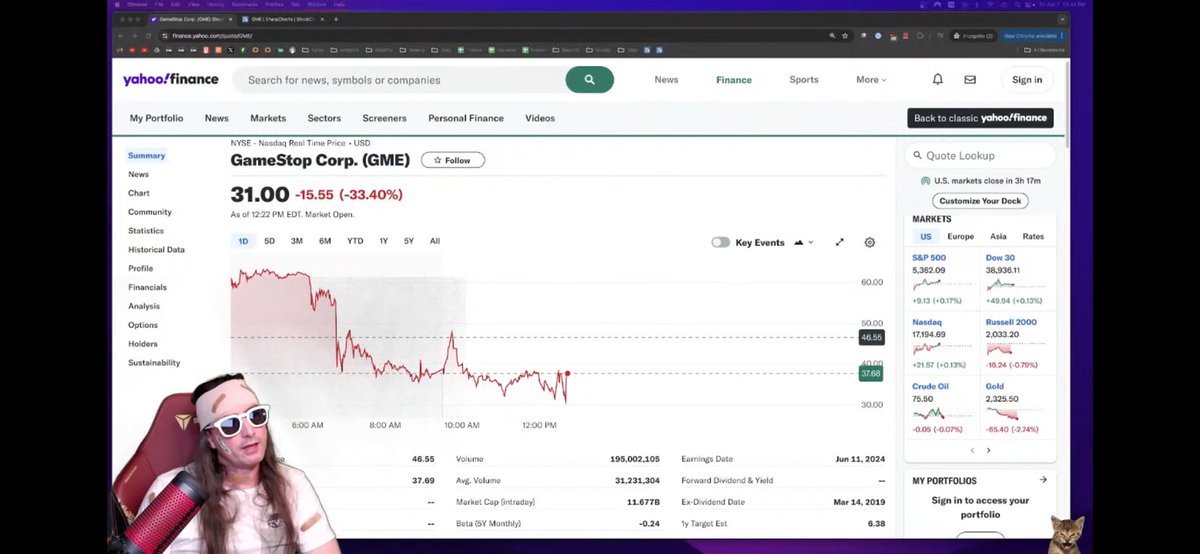The width and height of the screenshot is (1200, 554).
Task: Go to previous markets page arrow
Action: [971, 450]
